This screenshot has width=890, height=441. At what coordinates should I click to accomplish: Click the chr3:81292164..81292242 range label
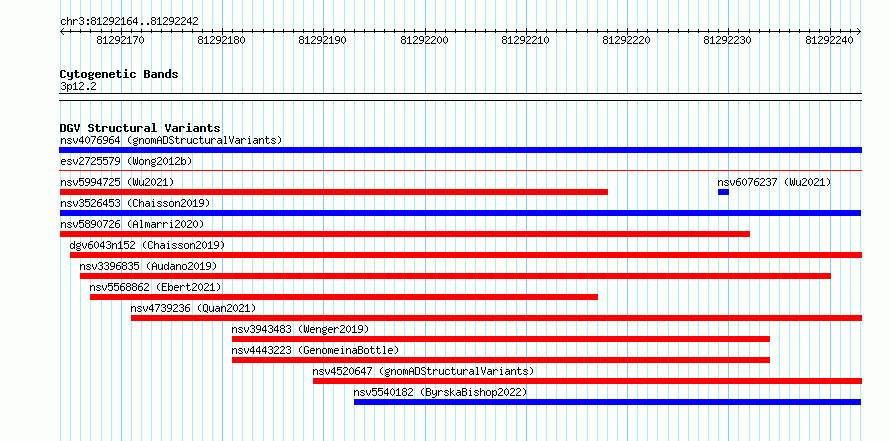pos(129,21)
